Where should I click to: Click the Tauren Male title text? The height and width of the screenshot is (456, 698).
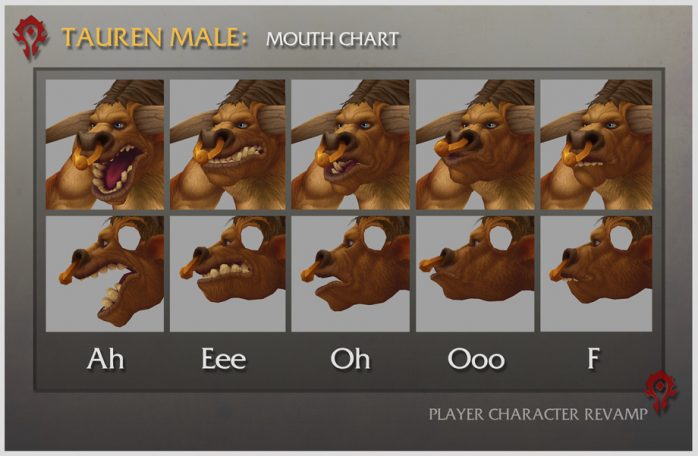154,37
